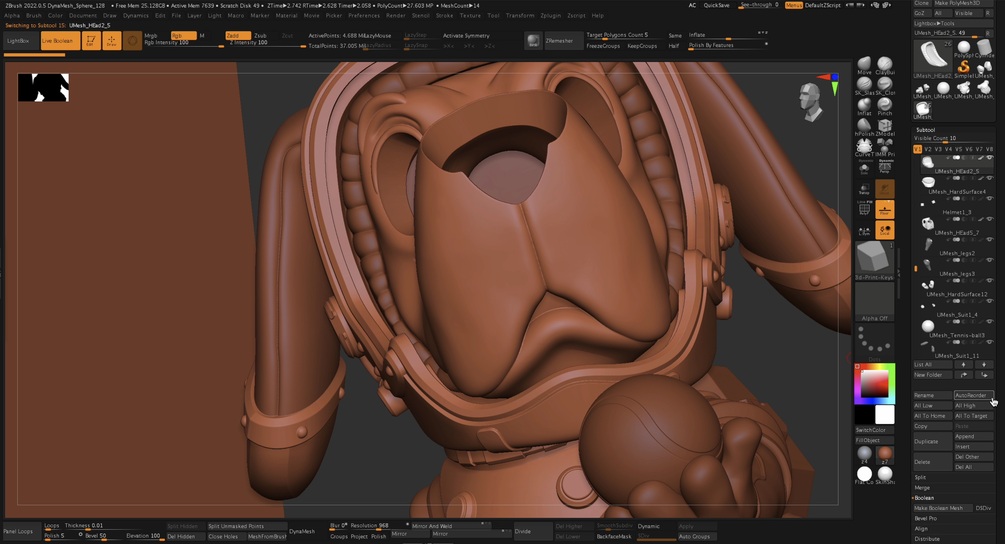Adjust the Z Intensity slider

click(x=265, y=43)
